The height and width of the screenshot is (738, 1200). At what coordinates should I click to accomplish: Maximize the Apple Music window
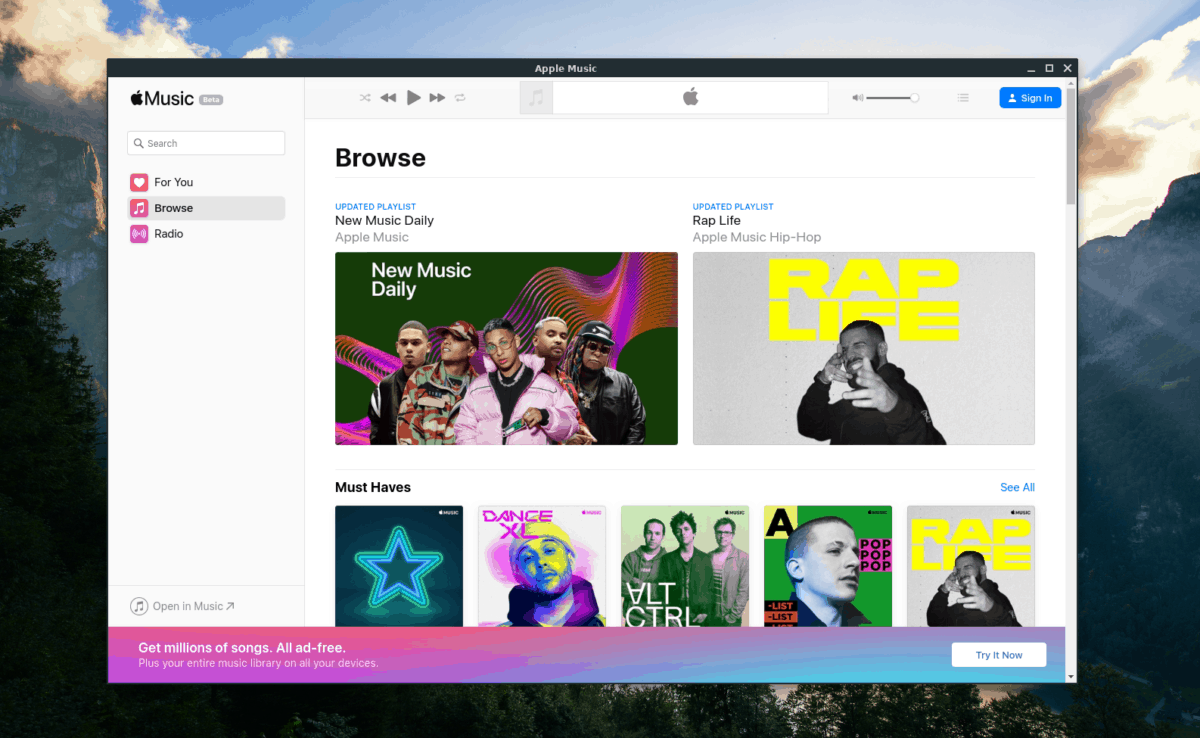pos(1049,68)
